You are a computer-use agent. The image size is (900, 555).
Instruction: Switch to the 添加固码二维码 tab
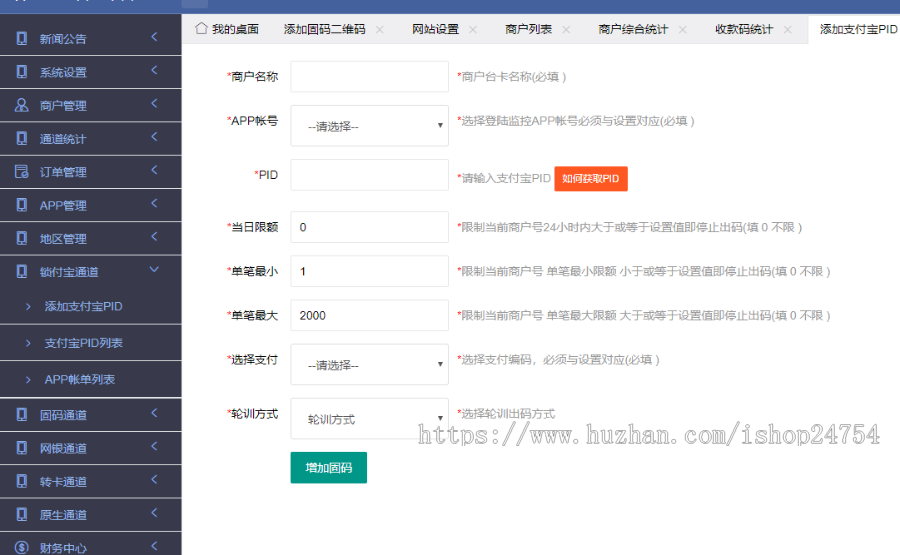tap(324, 29)
